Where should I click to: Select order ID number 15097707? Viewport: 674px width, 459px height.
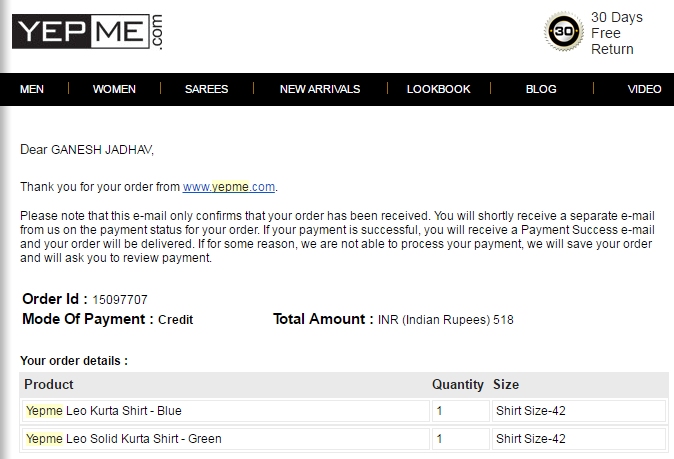pyautogui.click(x=120, y=299)
